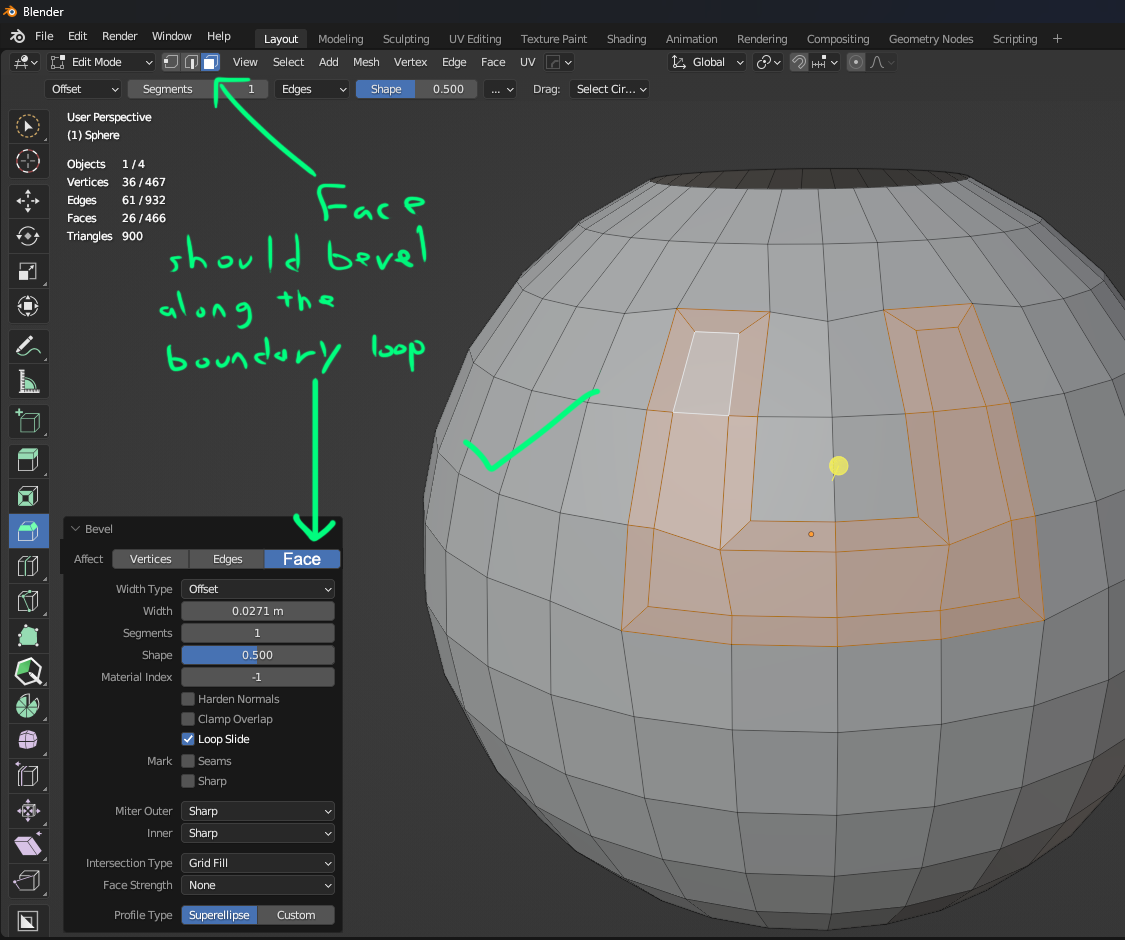Select the Shear tool
This screenshot has height=940, width=1125.
(x=28, y=845)
